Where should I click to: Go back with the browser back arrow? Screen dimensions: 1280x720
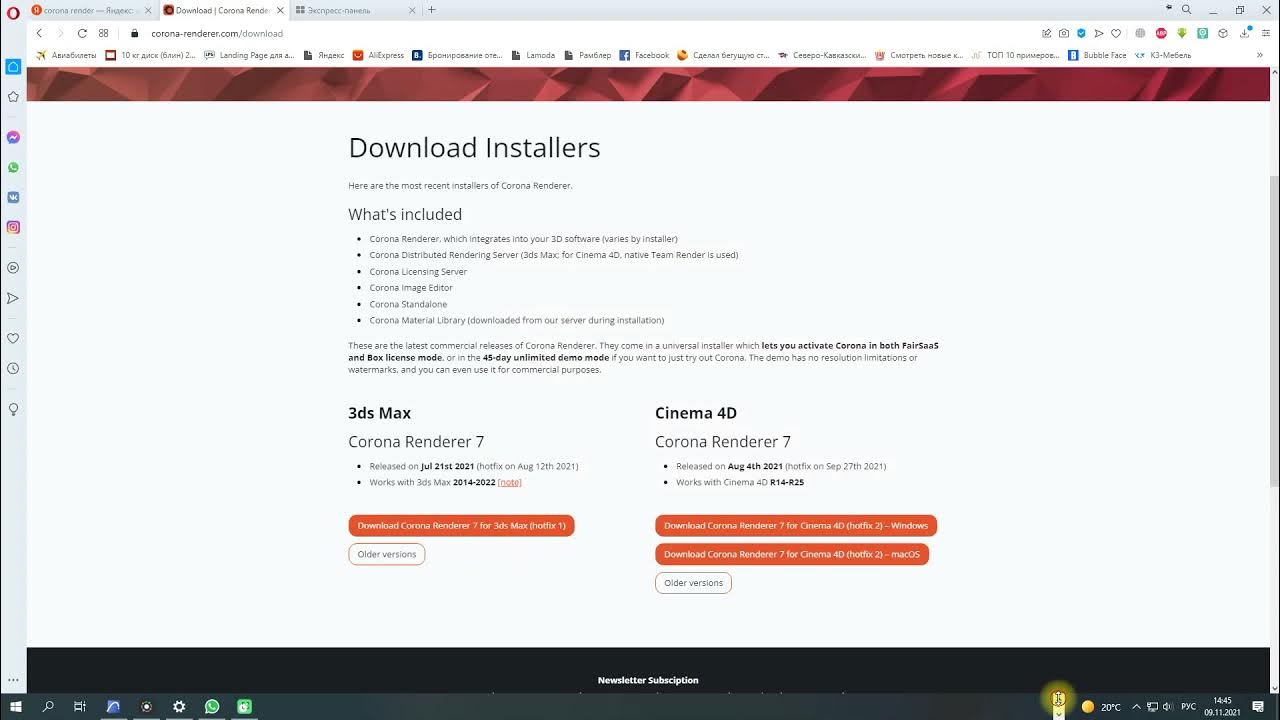(x=39, y=33)
